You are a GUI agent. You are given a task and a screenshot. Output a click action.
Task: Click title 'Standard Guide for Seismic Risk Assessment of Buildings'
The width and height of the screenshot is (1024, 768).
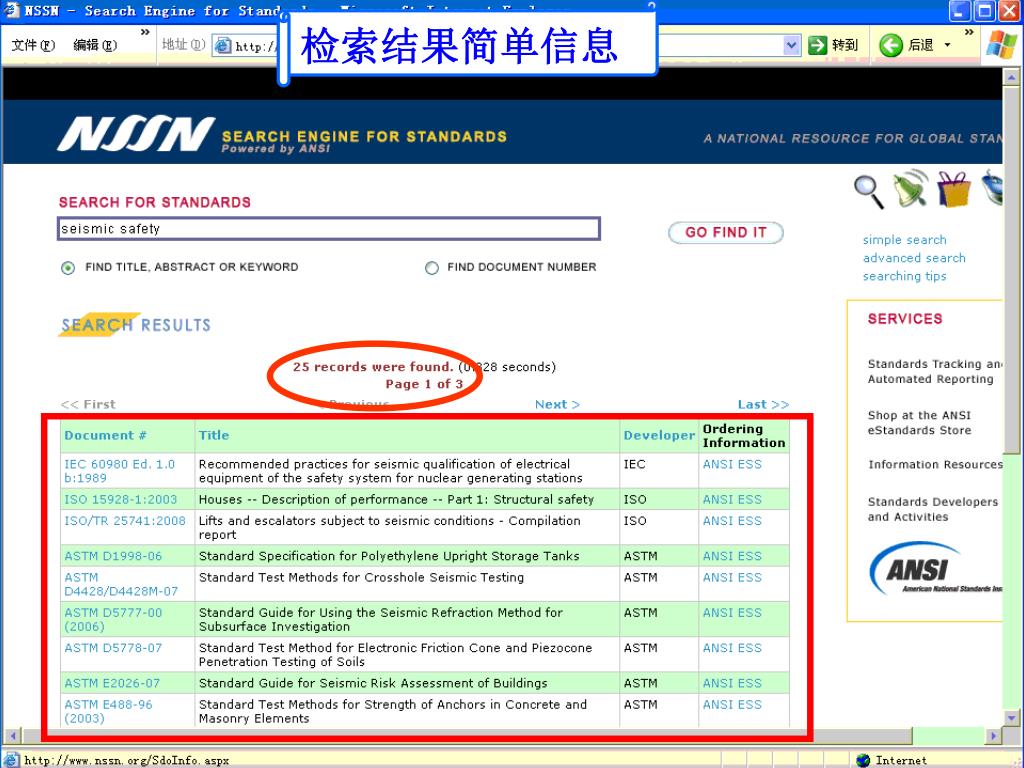(x=373, y=683)
